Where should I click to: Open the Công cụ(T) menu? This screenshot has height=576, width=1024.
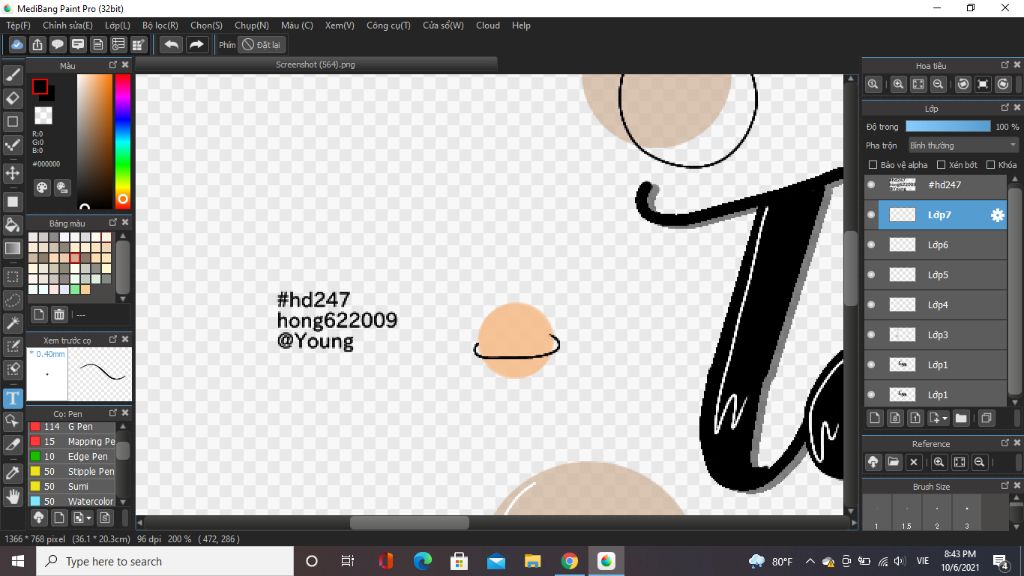(x=388, y=25)
